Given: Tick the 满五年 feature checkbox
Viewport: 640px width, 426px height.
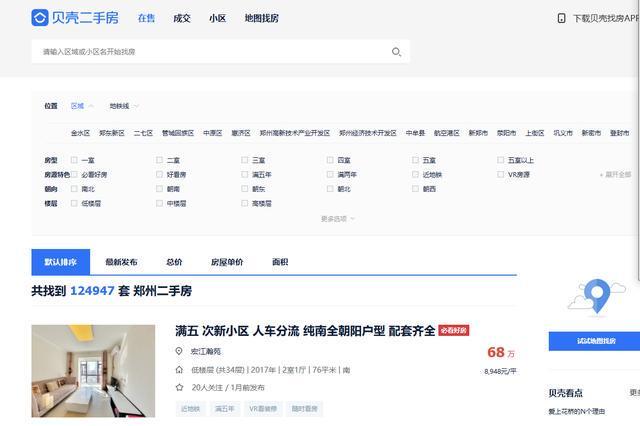Looking at the screenshot, I should pos(245,174).
